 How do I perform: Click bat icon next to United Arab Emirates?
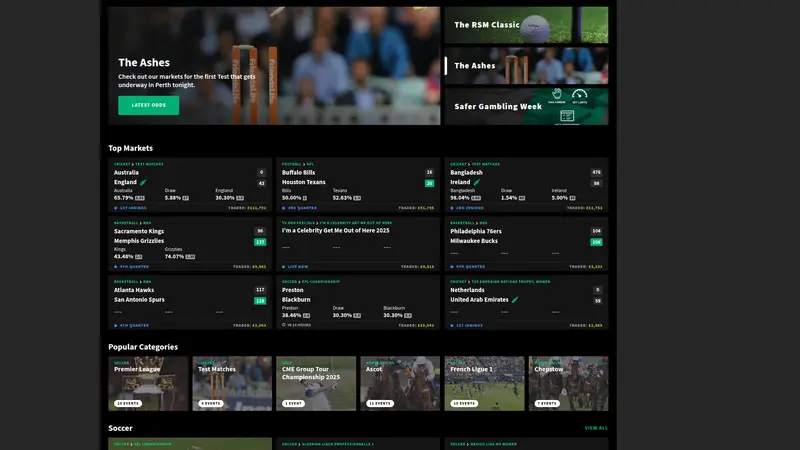point(515,299)
